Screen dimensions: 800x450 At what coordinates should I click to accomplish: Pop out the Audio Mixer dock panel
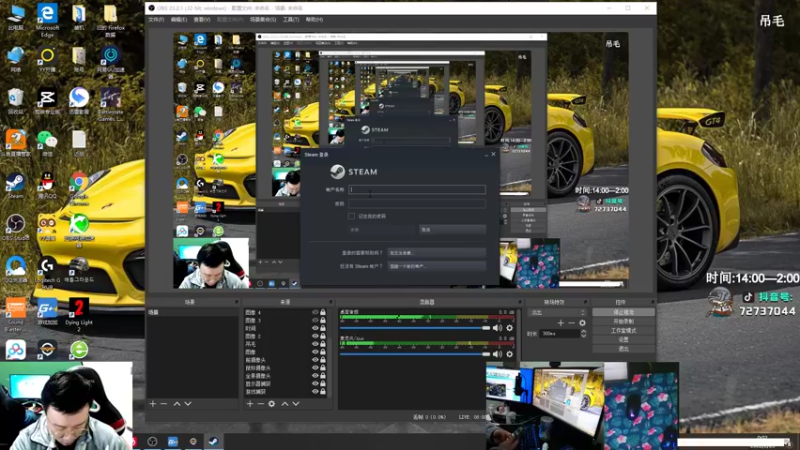[519, 302]
